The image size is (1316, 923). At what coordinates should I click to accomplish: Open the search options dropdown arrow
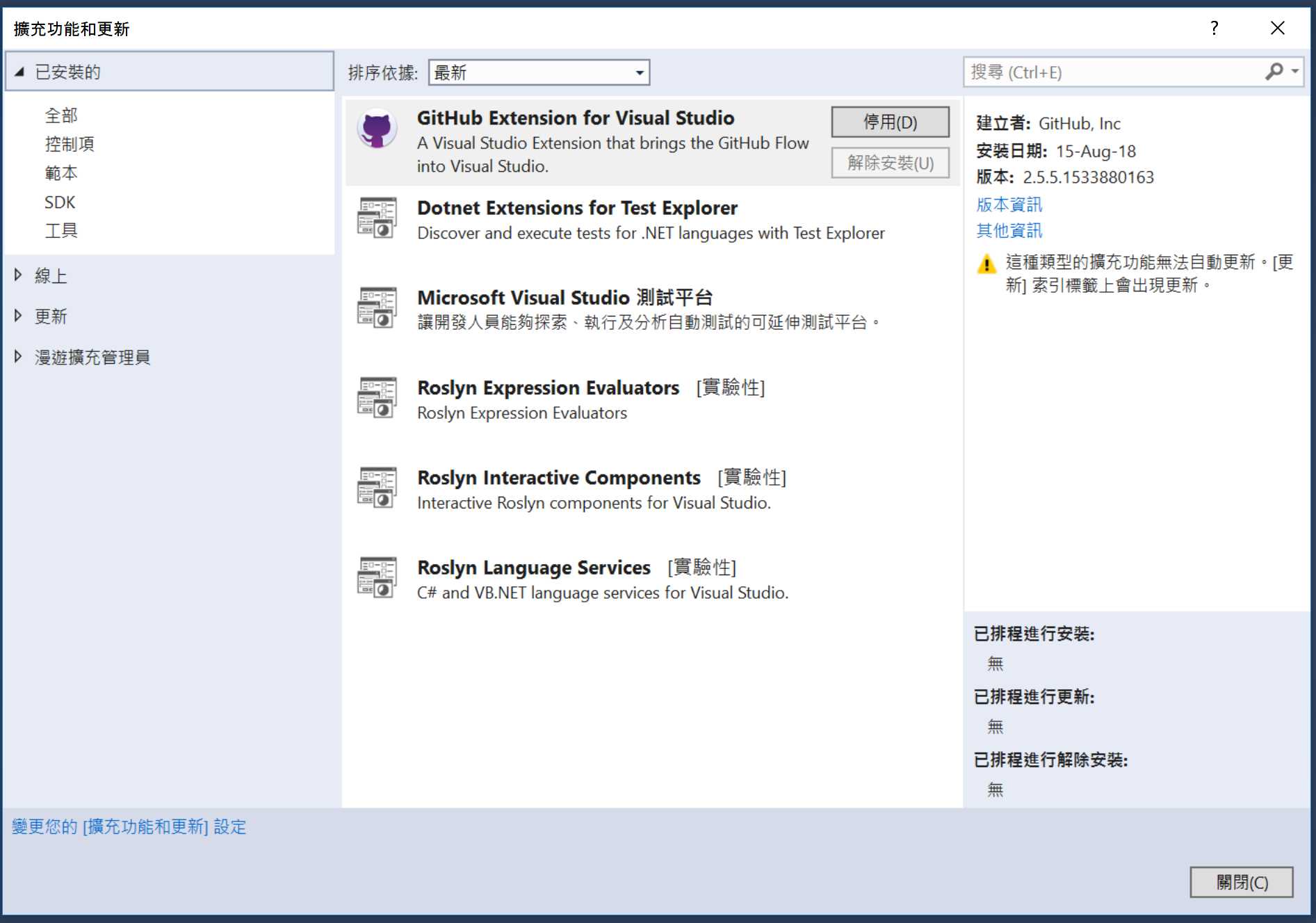tap(1294, 72)
